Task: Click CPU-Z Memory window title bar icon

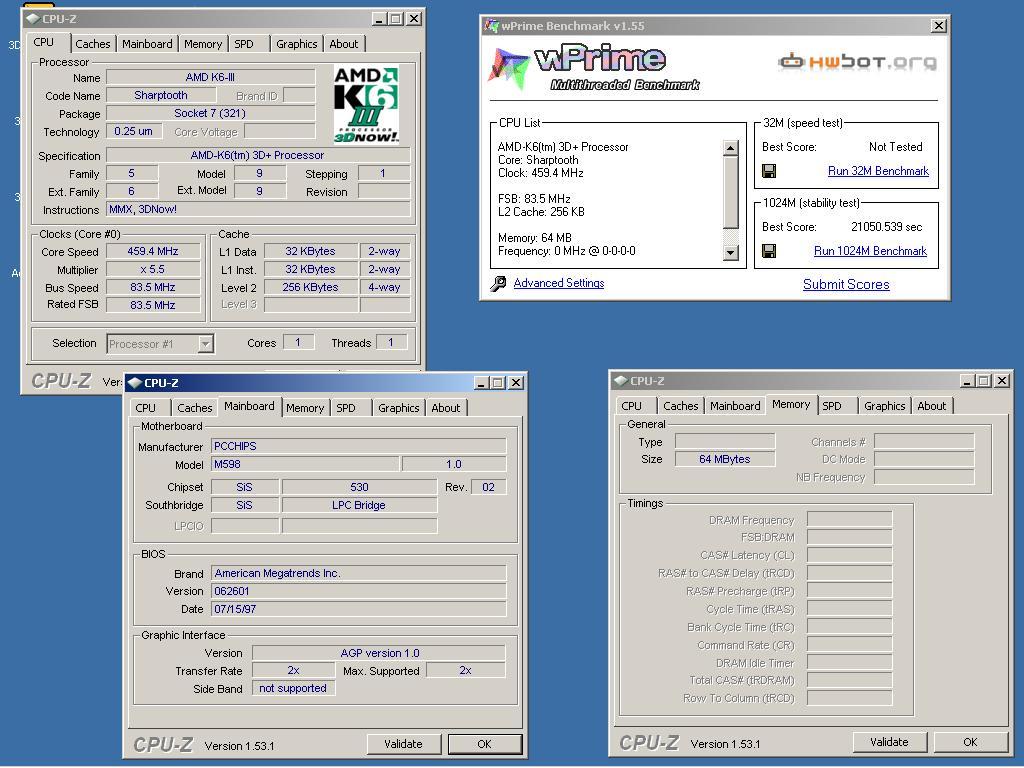Action: click(x=620, y=381)
